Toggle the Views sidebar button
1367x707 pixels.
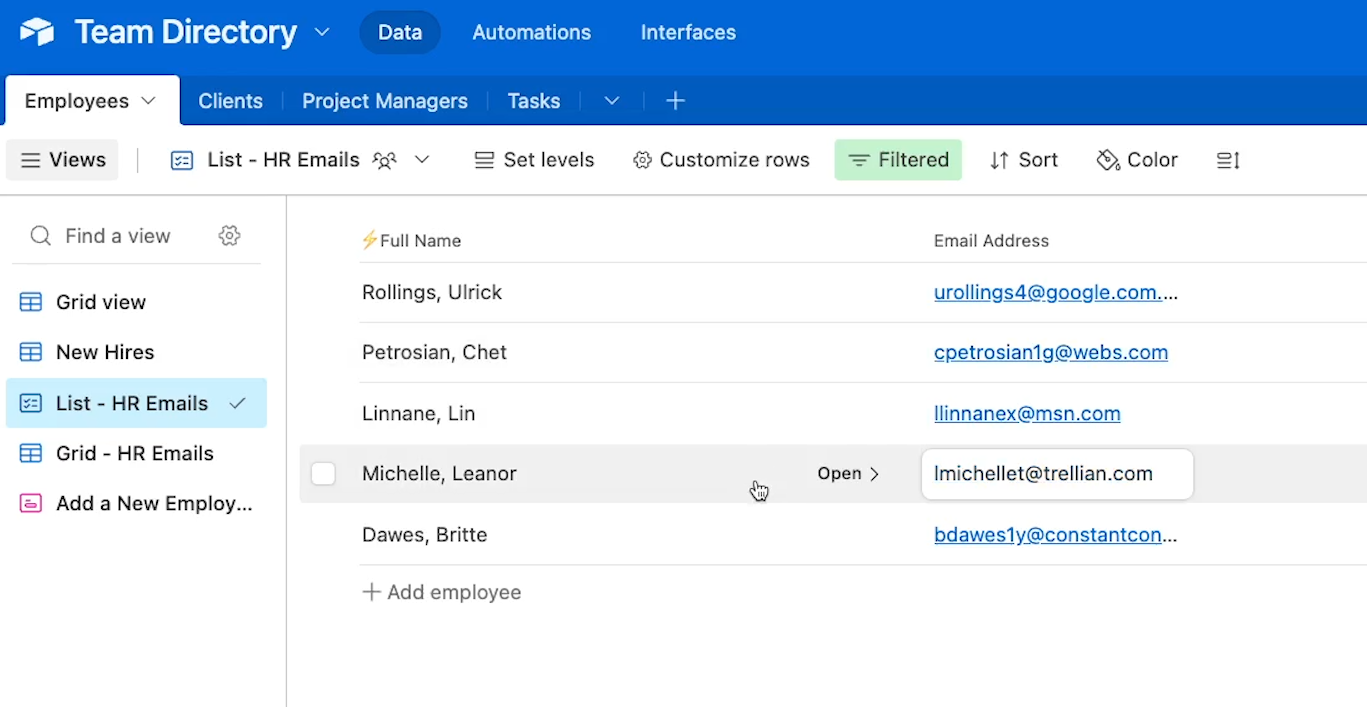point(63,160)
